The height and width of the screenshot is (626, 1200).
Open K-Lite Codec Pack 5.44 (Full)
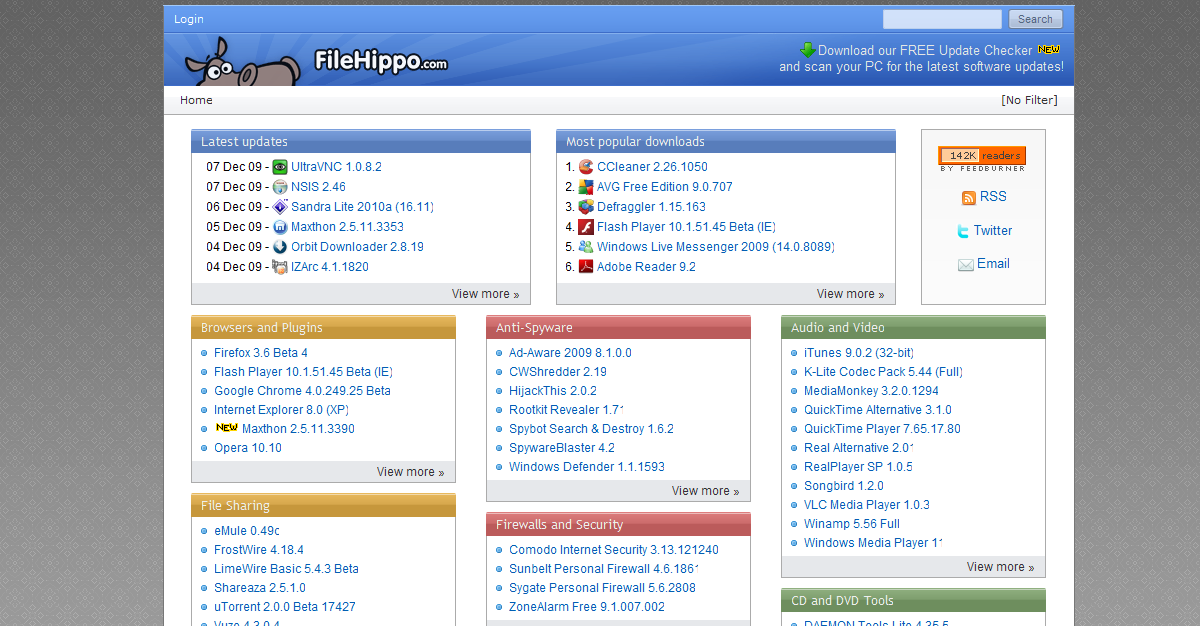(x=884, y=372)
